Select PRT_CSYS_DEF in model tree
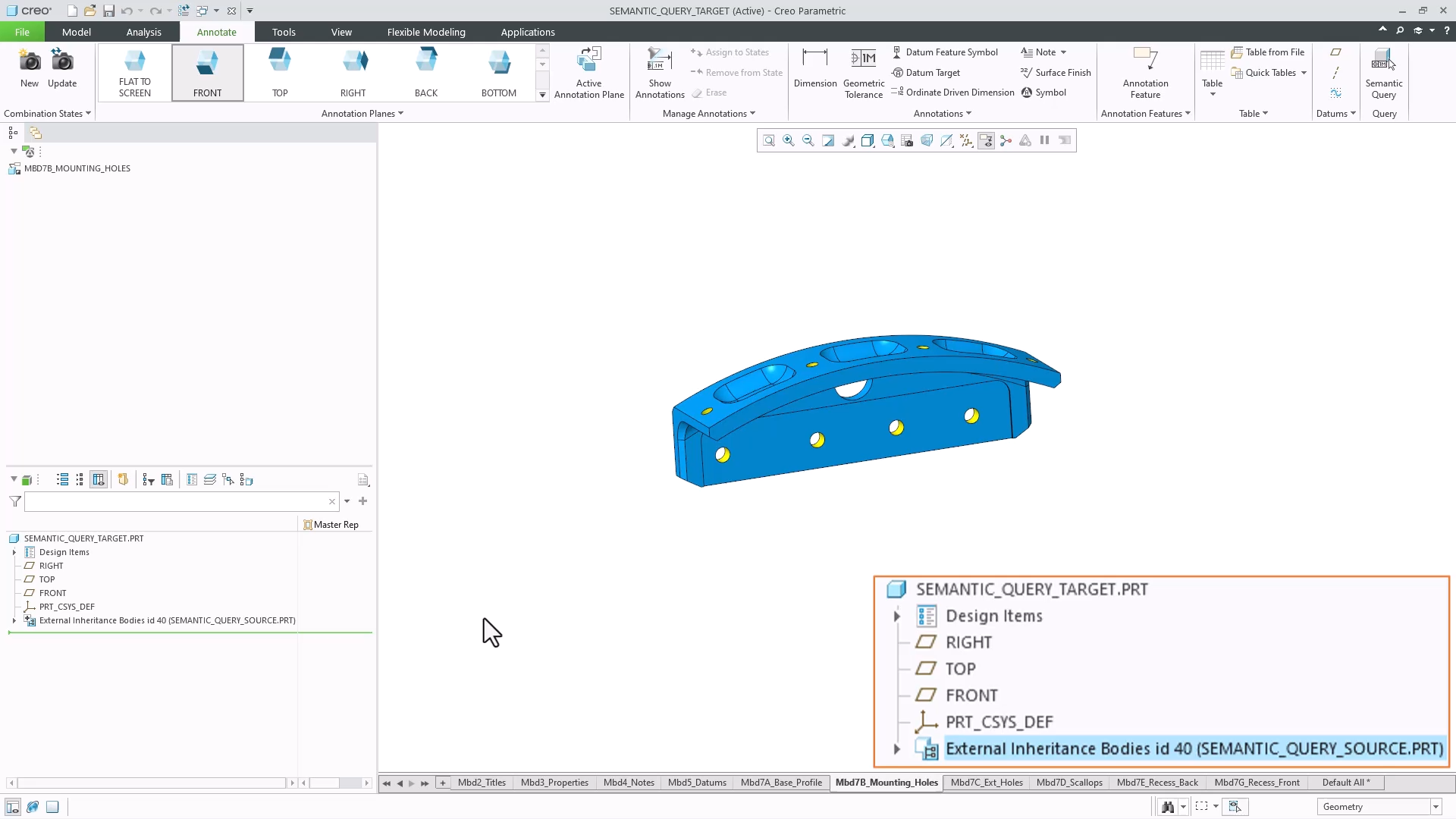 (x=67, y=607)
